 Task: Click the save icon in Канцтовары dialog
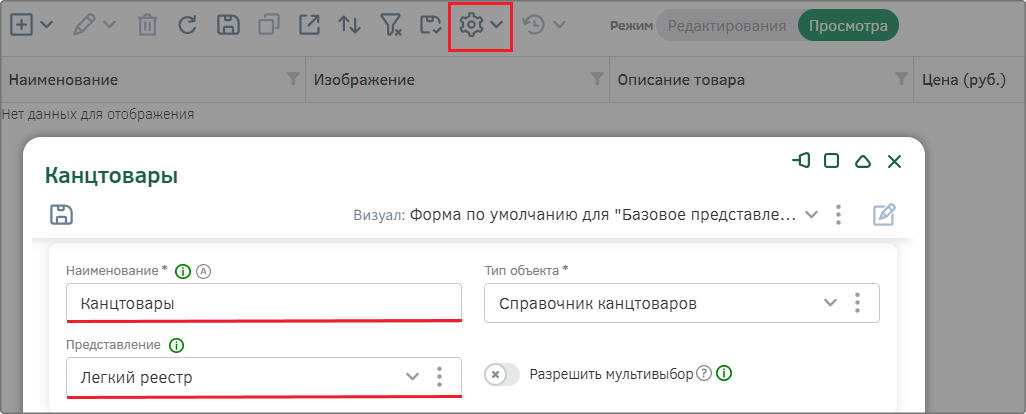(x=62, y=215)
